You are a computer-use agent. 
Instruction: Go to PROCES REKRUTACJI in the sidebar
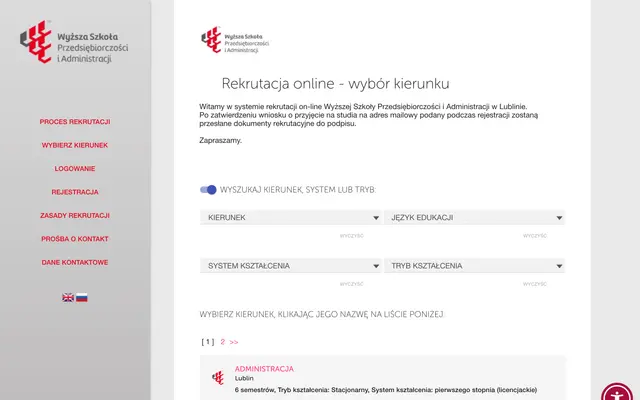[x=75, y=122]
